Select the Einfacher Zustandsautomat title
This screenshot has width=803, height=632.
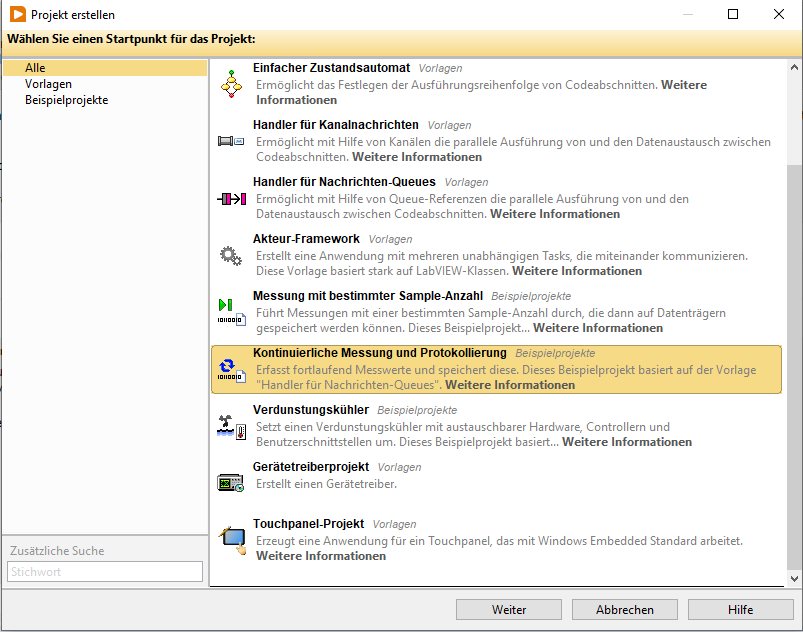(331, 68)
